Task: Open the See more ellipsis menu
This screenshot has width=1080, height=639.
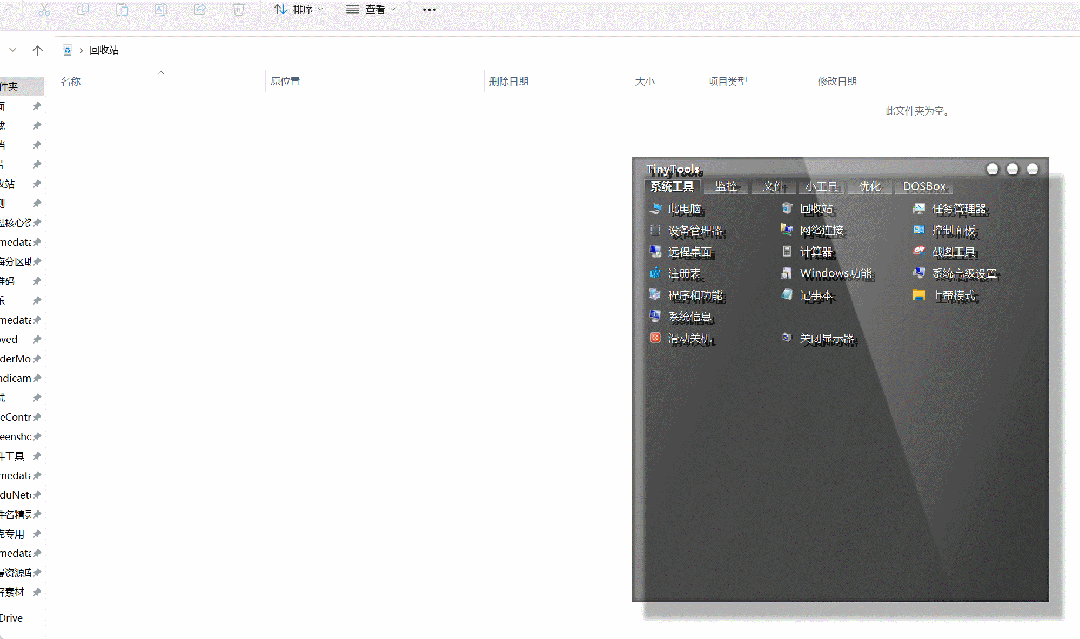Action: pyautogui.click(x=429, y=10)
